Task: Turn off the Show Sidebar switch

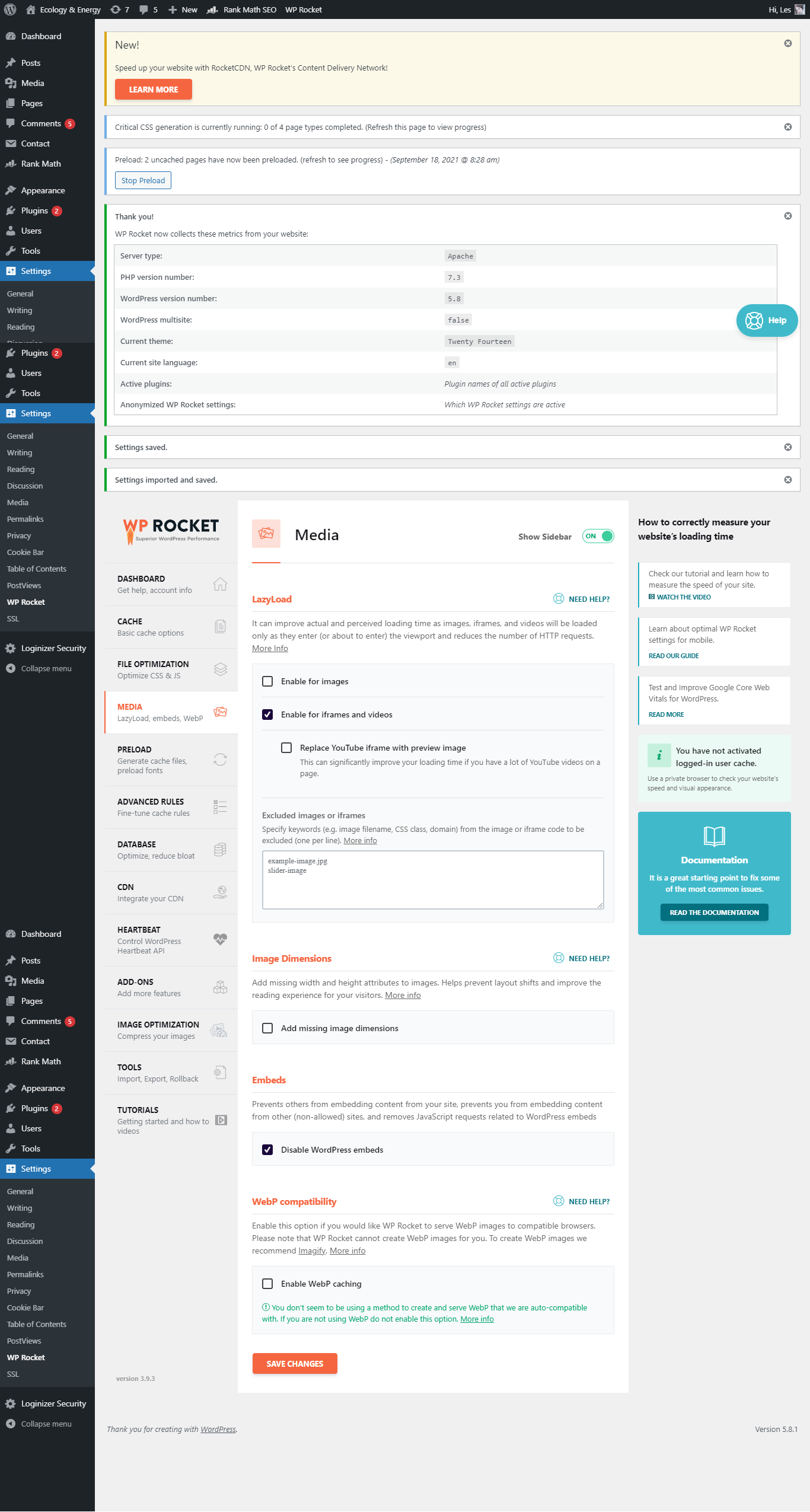Action: click(x=598, y=536)
